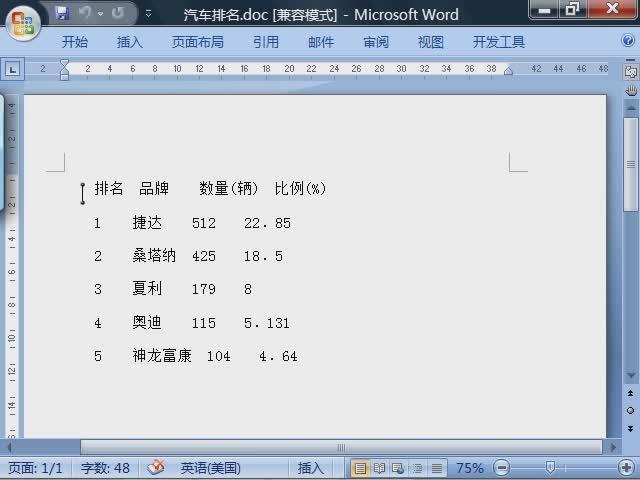Go to previous page browse button
The image size is (640, 480).
coord(631,393)
